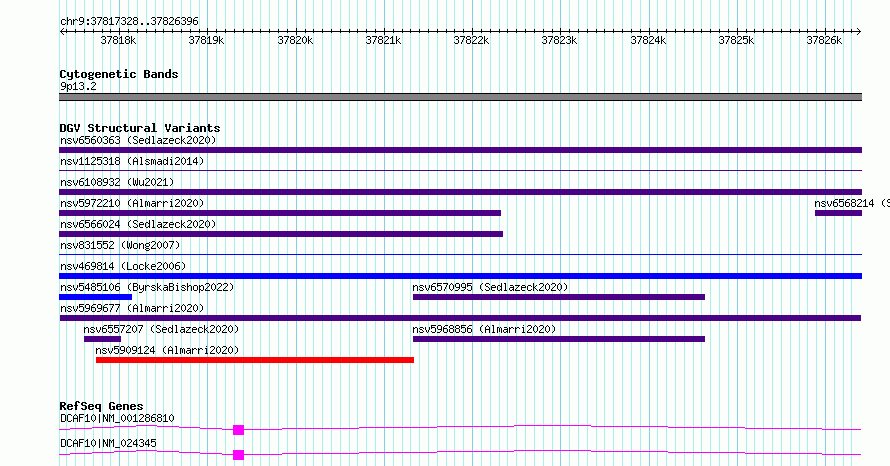Select nsv6566024 (Sedlazeck2020) variant bar
This screenshot has width=890, height=466.
(x=281, y=234)
